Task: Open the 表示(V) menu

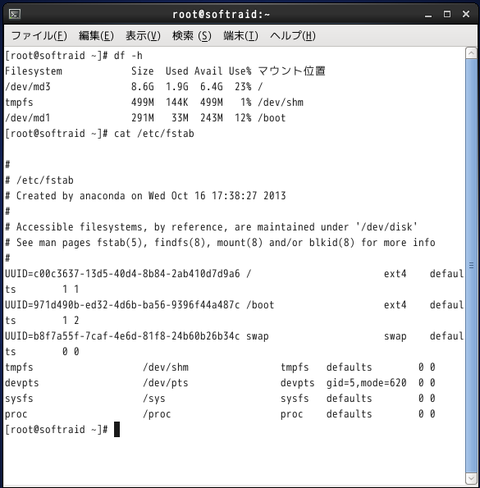Action: [x=143, y=35]
